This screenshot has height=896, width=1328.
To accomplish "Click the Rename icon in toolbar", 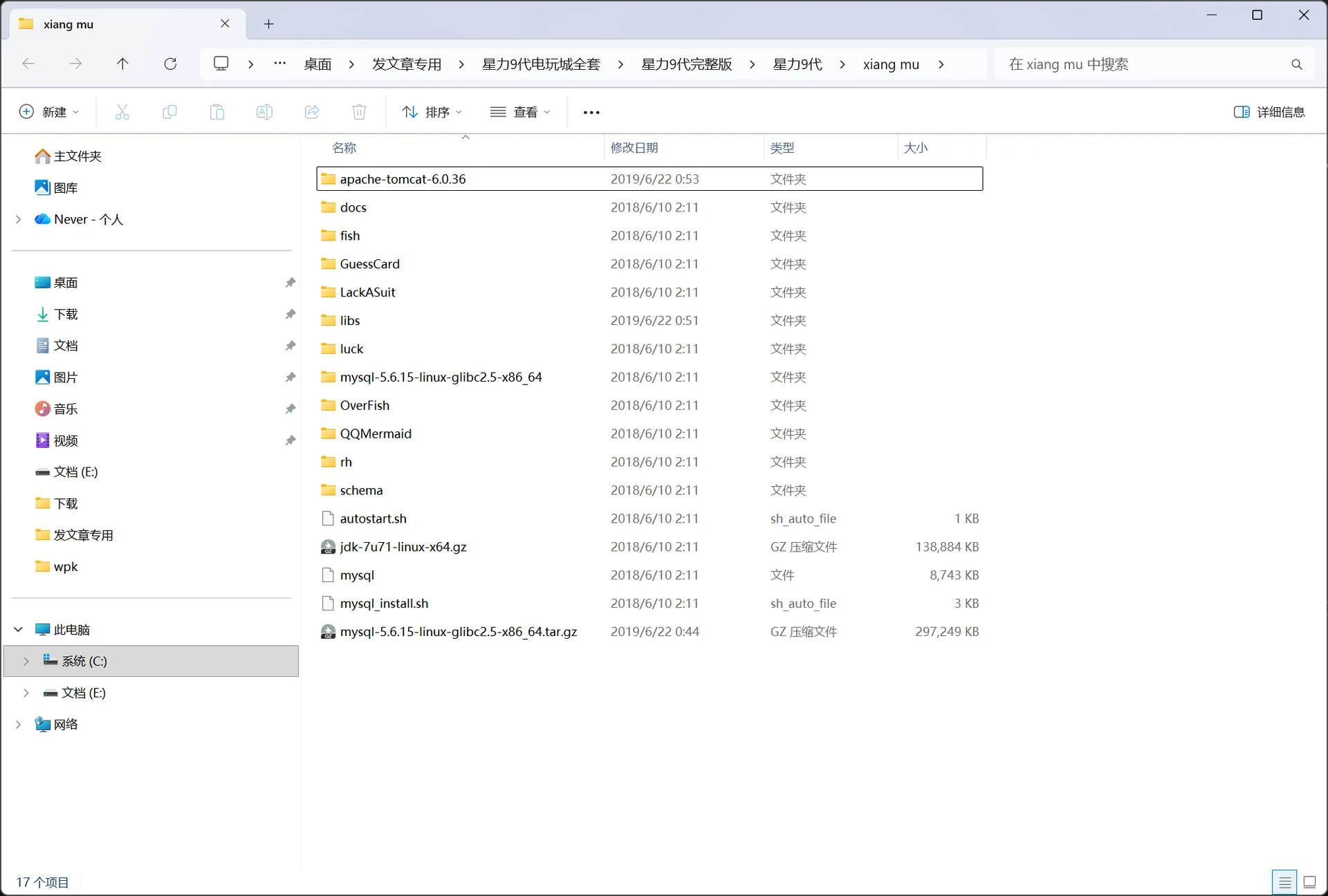I will pos(264,112).
